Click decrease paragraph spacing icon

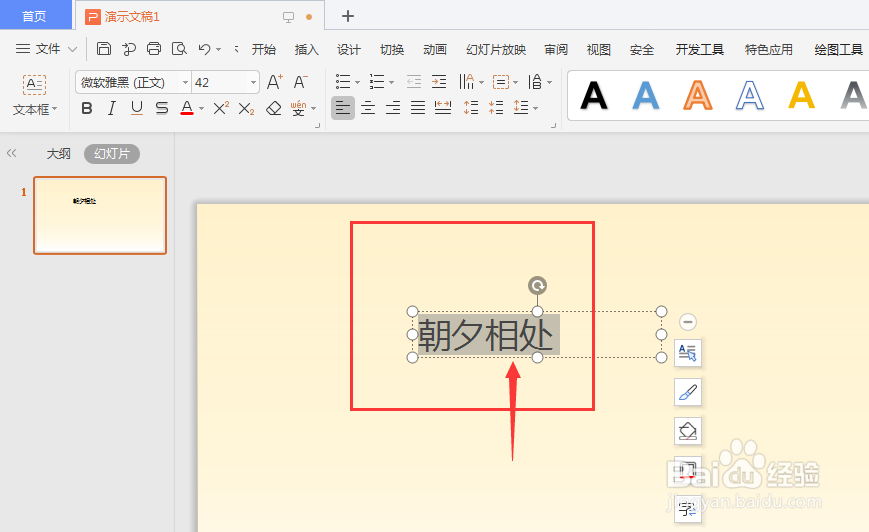(x=496, y=108)
